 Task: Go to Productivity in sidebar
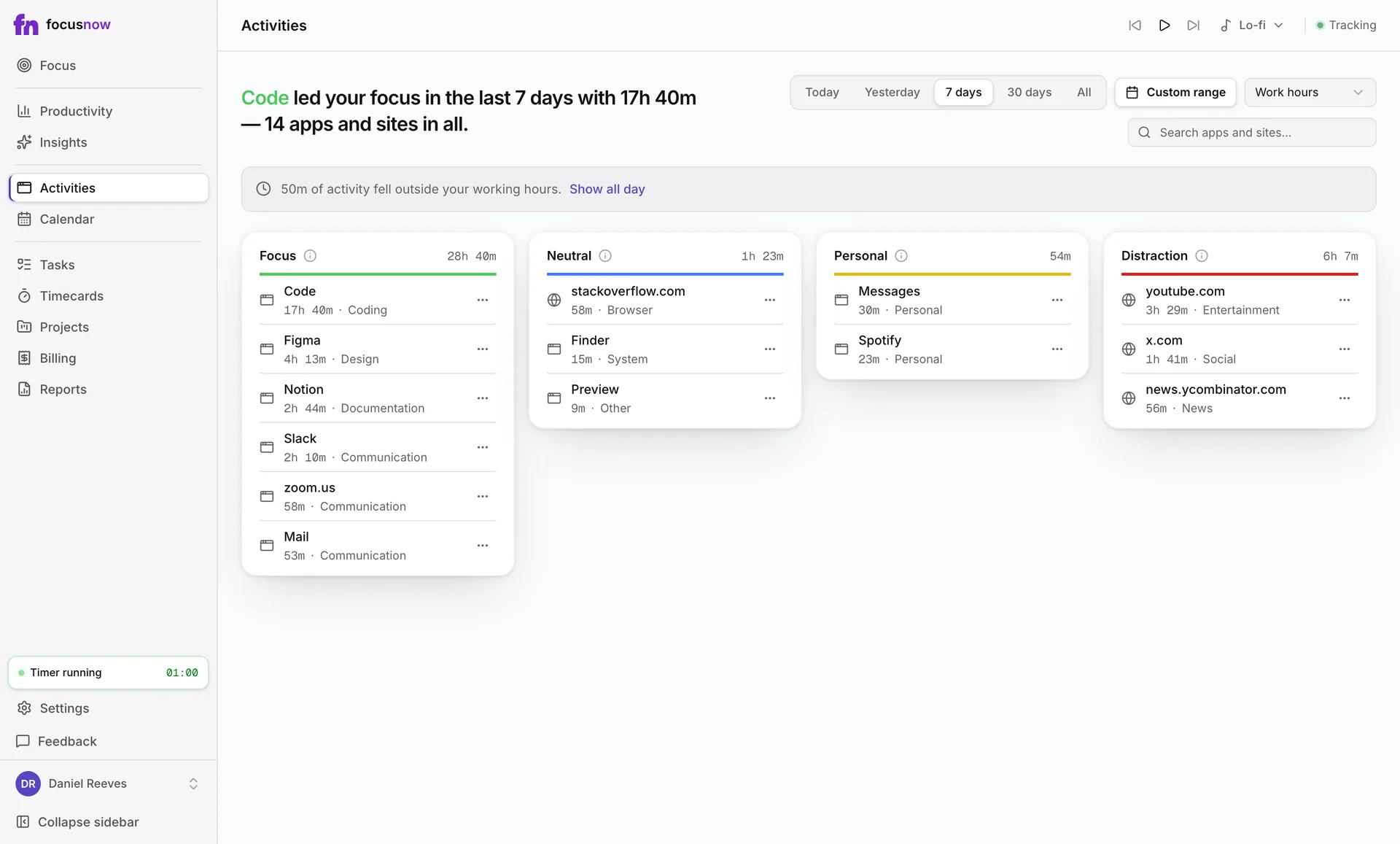pos(109,112)
